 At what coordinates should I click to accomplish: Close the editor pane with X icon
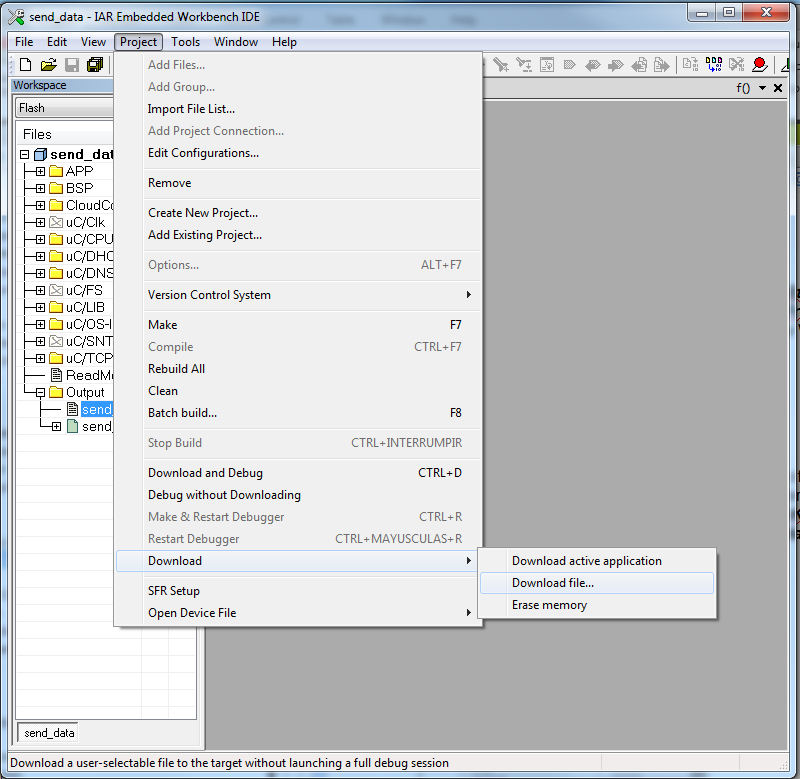pyautogui.click(x=778, y=88)
